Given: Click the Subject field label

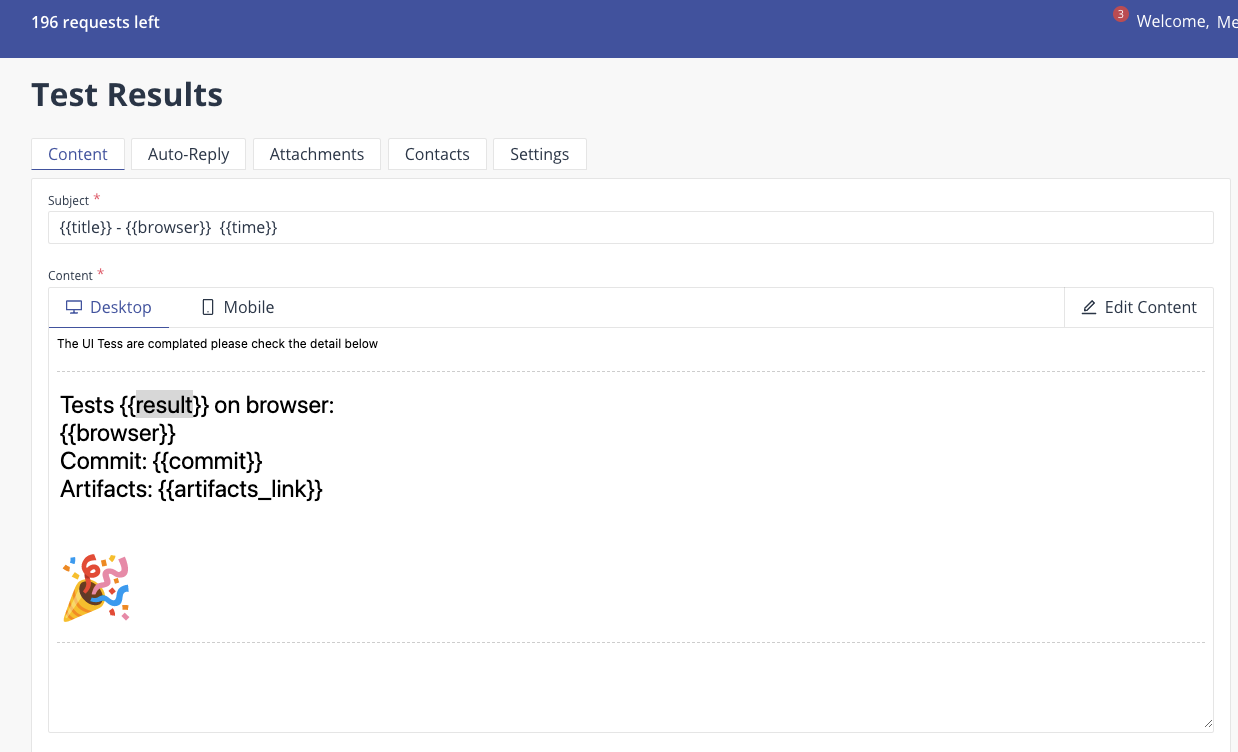Looking at the screenshot, I should (x=69, y=201).
